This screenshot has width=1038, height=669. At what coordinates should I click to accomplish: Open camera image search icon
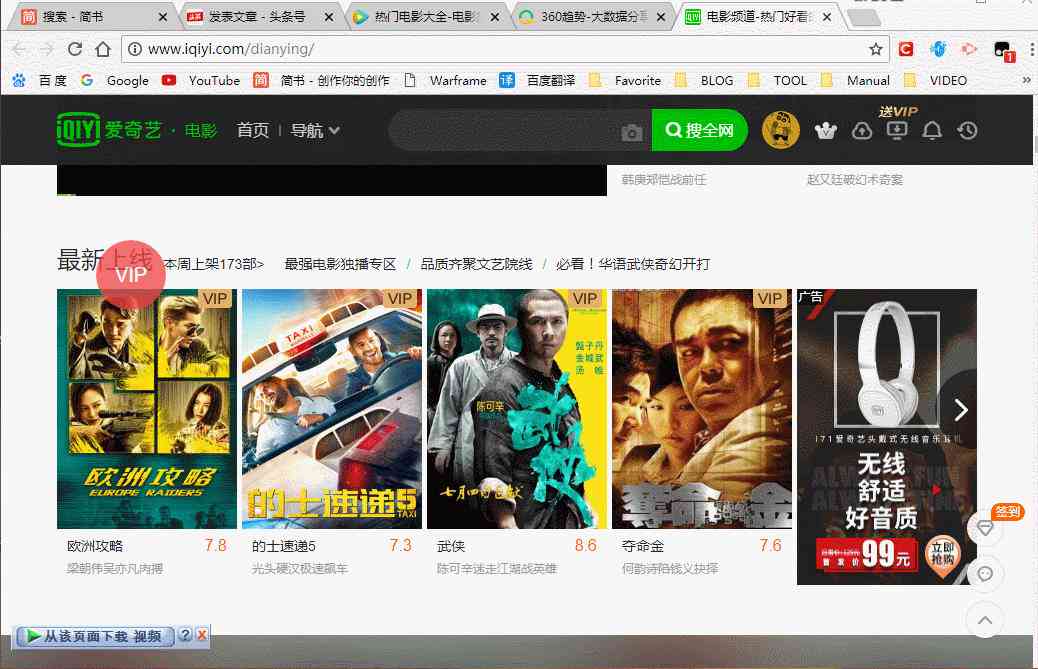(632, 132)
